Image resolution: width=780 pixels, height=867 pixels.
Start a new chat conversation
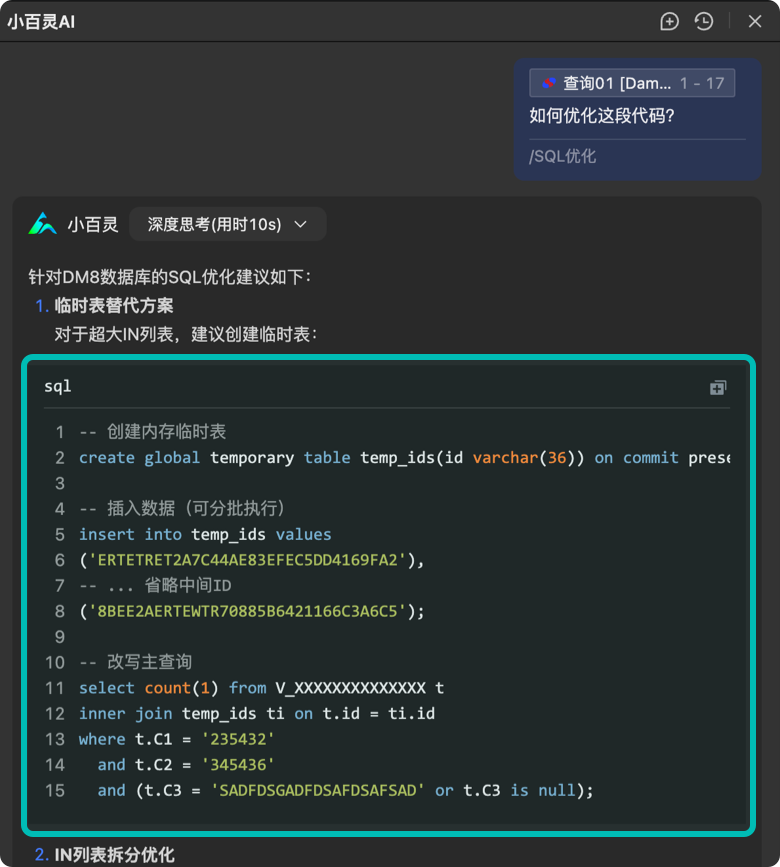pos(670,21)
